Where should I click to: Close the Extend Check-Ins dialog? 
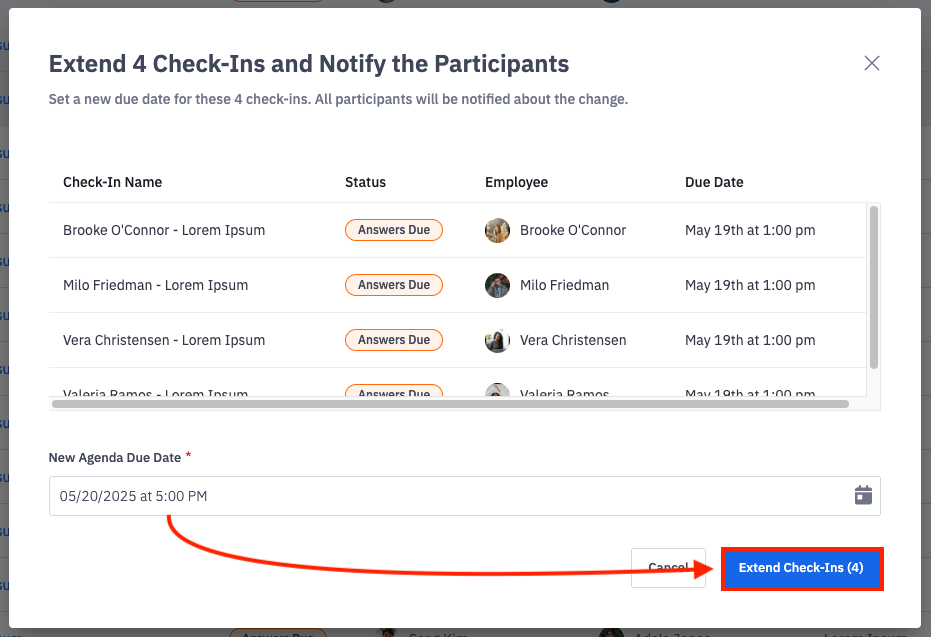pos(872,64)
